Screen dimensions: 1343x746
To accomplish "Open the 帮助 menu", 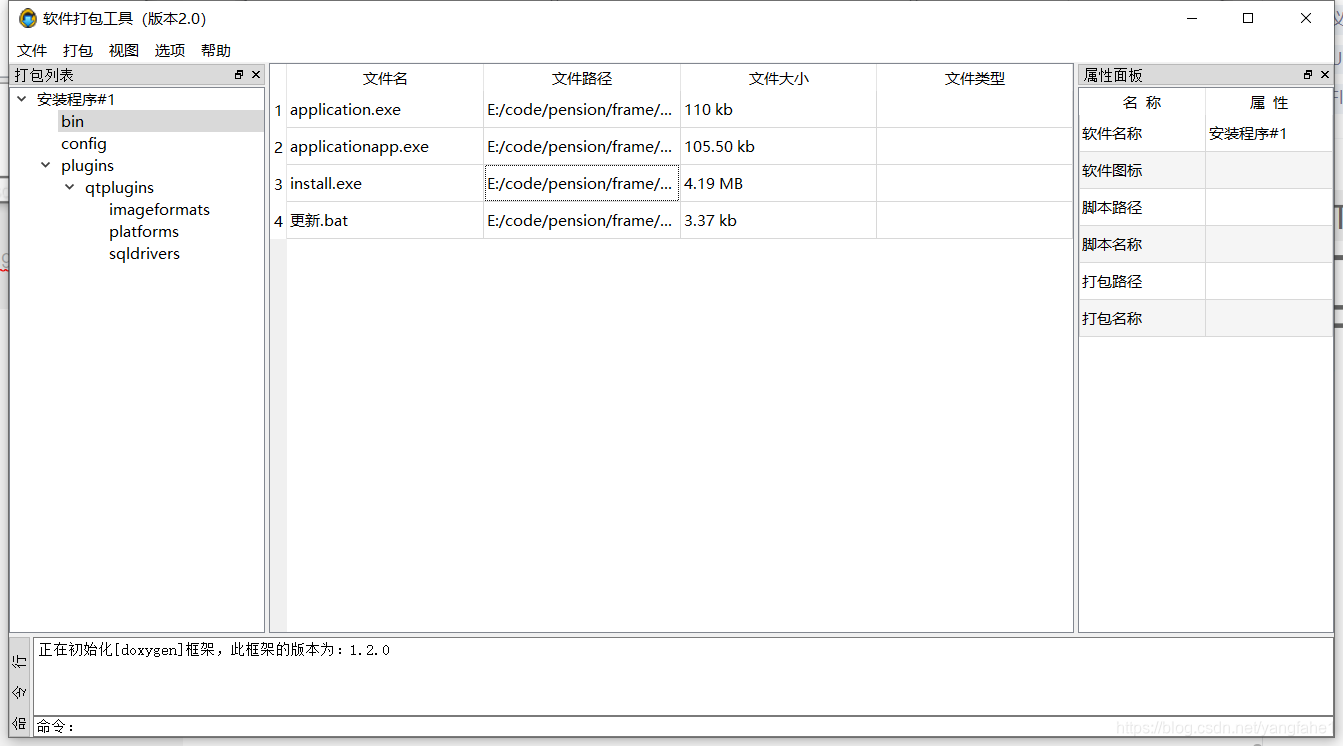I will click(x=216, y=51).
